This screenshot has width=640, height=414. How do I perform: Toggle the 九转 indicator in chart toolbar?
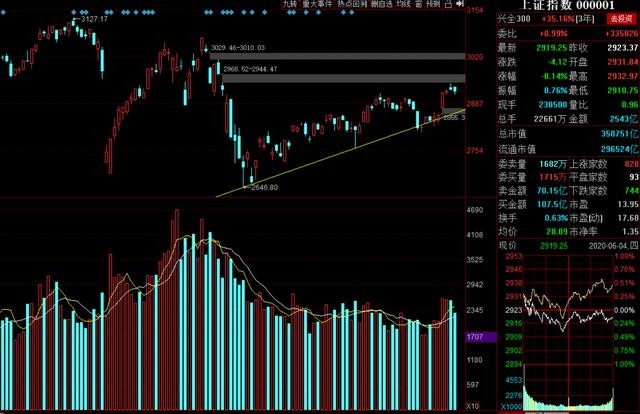[x=290, y=4]
